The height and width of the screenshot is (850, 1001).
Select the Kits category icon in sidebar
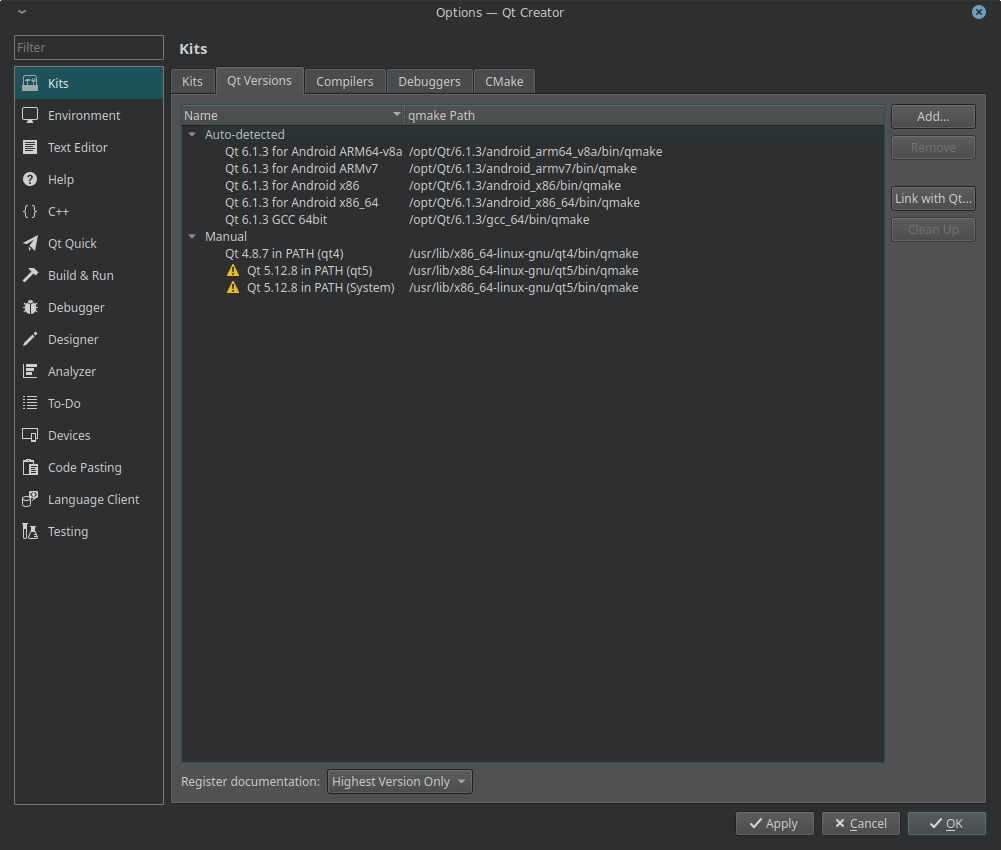click(30, 83)
